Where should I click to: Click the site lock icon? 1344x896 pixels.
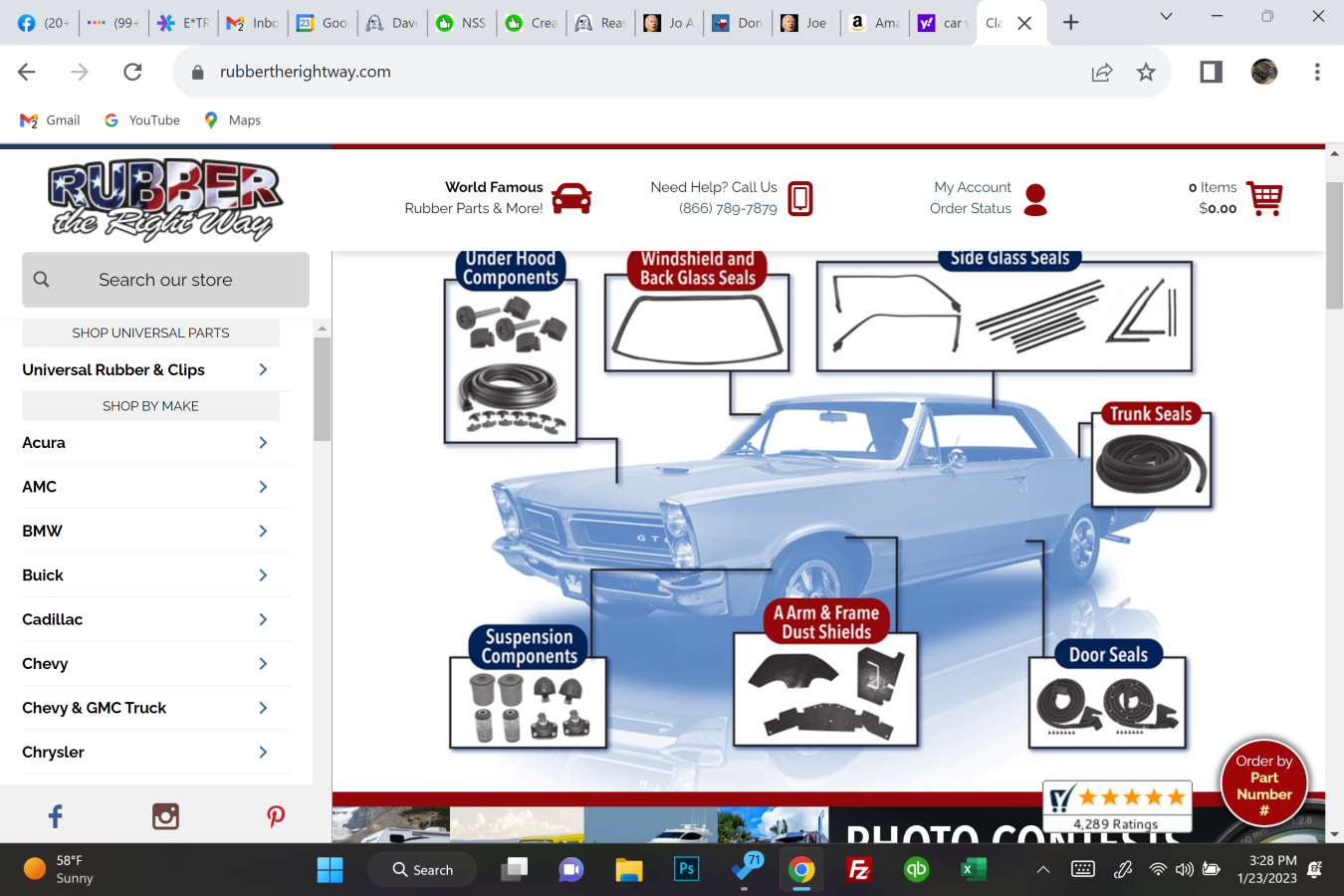[x=197, y=72]
